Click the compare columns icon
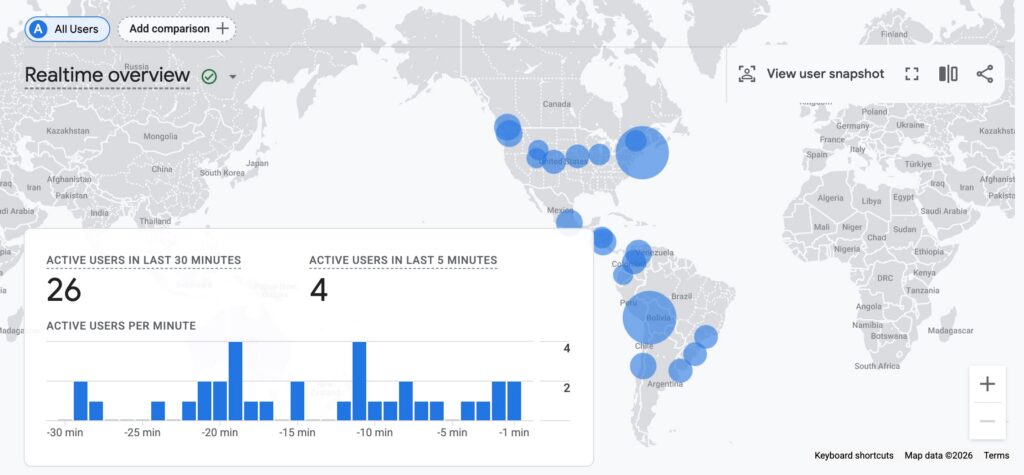This screenshot has width=1024, height=475. point(948,74)
